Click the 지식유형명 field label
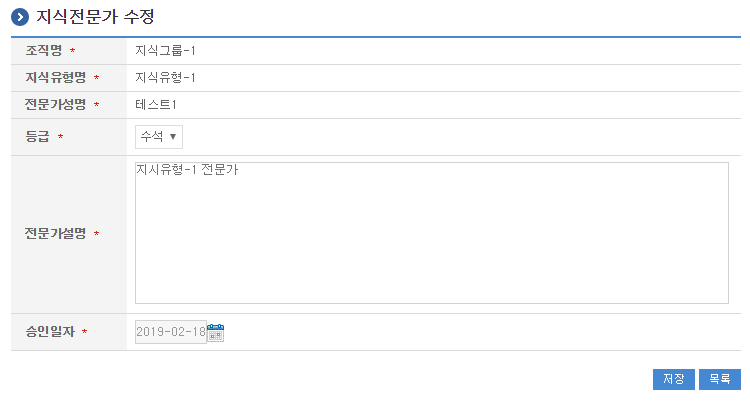 coord(55,77)
